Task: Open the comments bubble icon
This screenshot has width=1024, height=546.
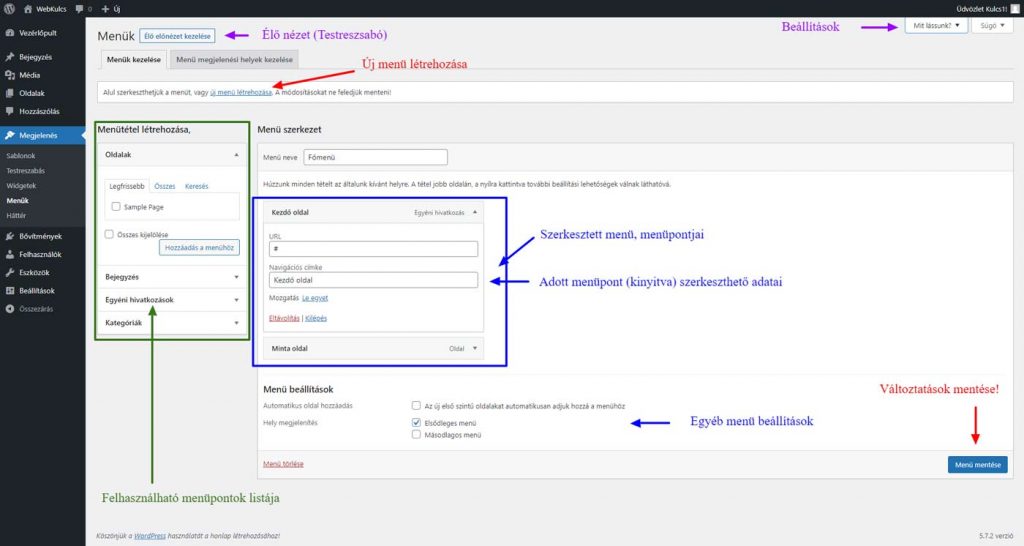Action: click(80, 9)
